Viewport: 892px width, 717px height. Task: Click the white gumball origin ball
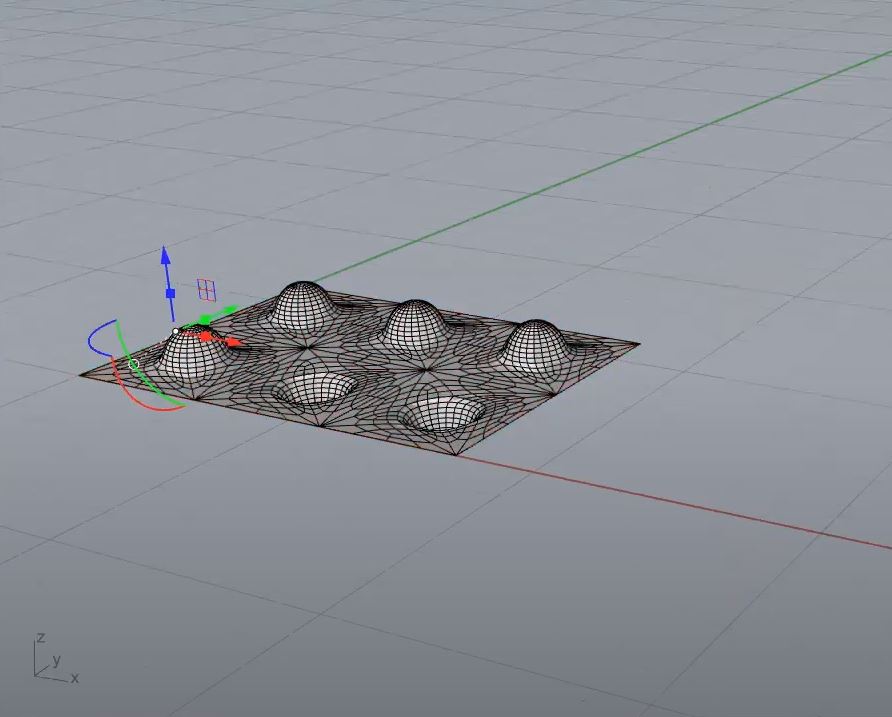click(176, 331)
